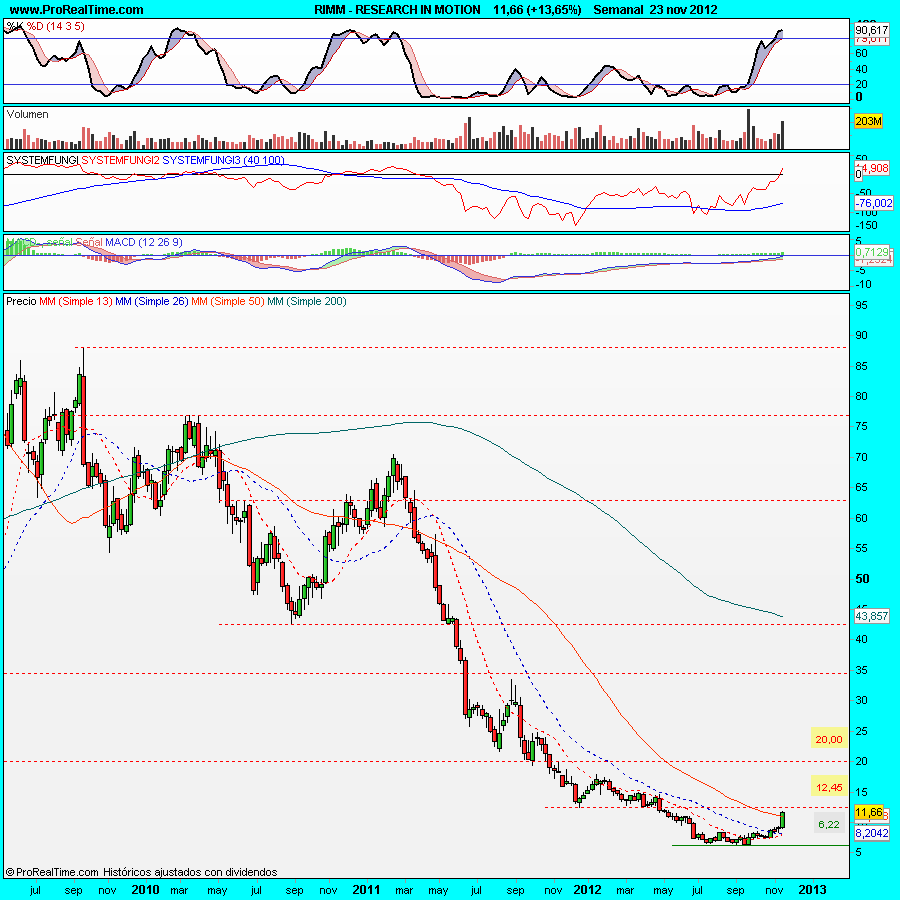
Task: Click the blue SYSTEMFUNGI3 (40 100) label
Action: pyautogui.click(x=223, y=160)
